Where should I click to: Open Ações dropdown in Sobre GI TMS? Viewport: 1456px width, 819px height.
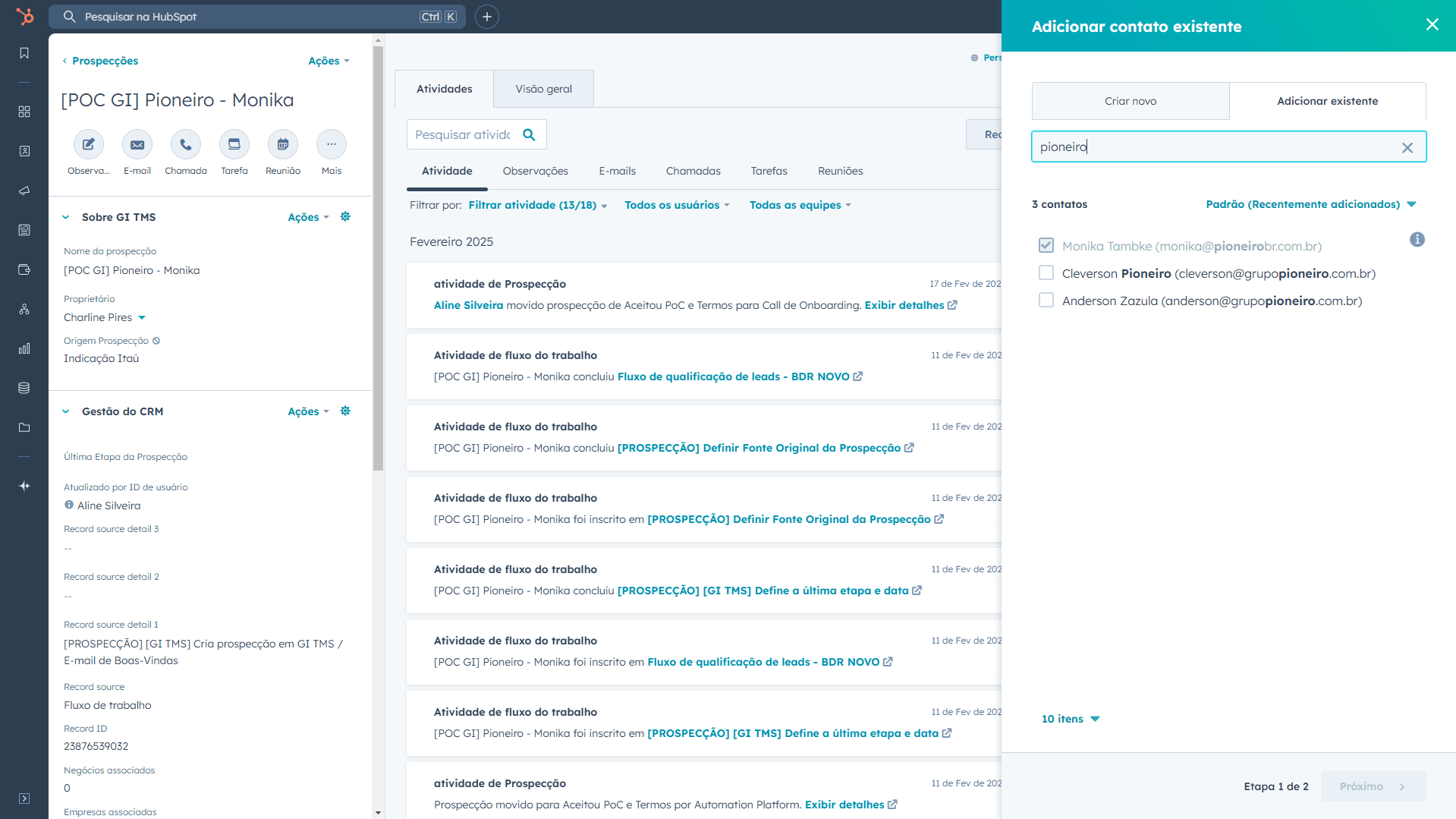pos(308,217)
